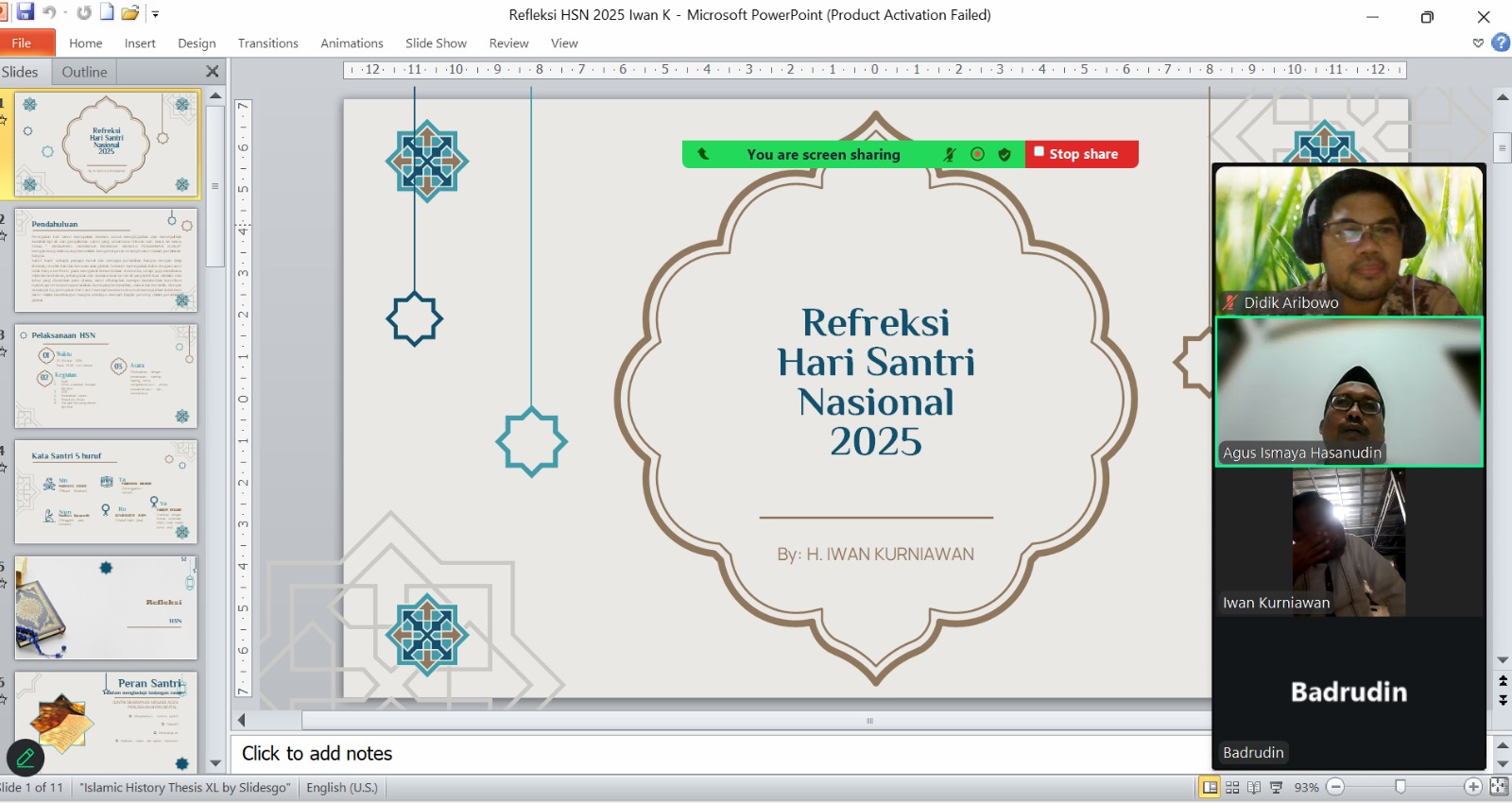Select Iwan Kurniawan video tile

[x=1349, y=542]
